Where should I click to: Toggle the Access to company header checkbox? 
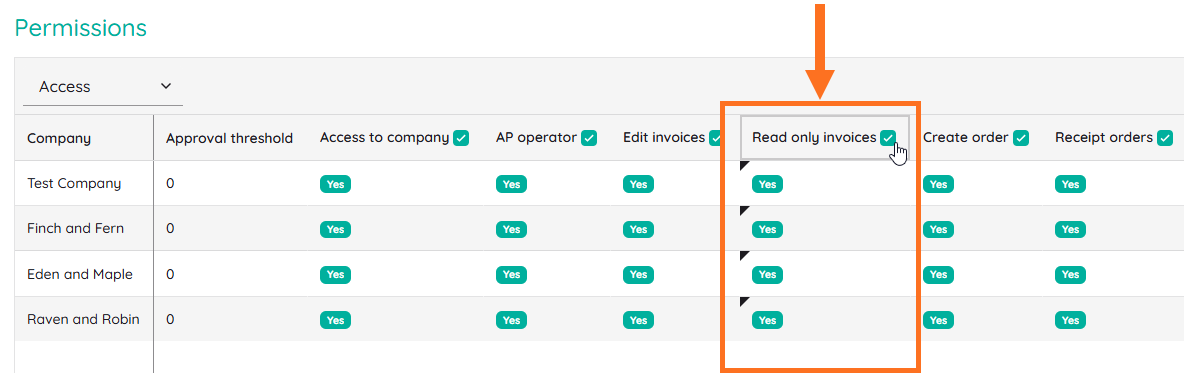pos(461,138)
